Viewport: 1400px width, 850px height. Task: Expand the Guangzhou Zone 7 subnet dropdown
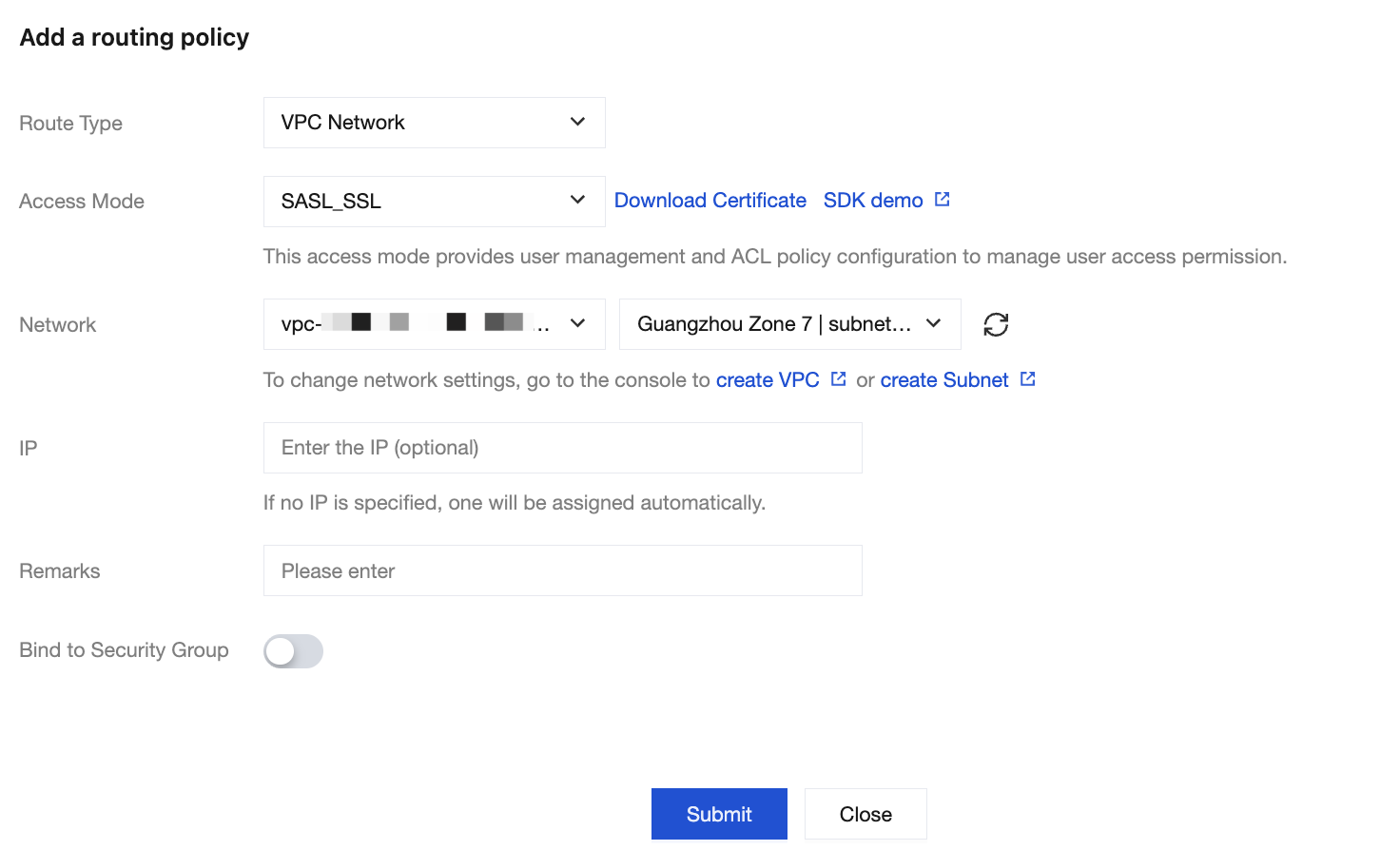(x=790, y=324)
